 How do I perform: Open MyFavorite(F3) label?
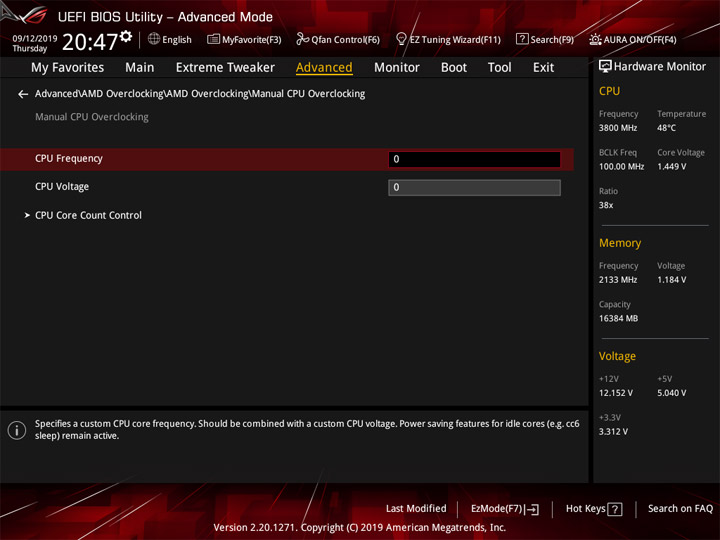(252, 40)
